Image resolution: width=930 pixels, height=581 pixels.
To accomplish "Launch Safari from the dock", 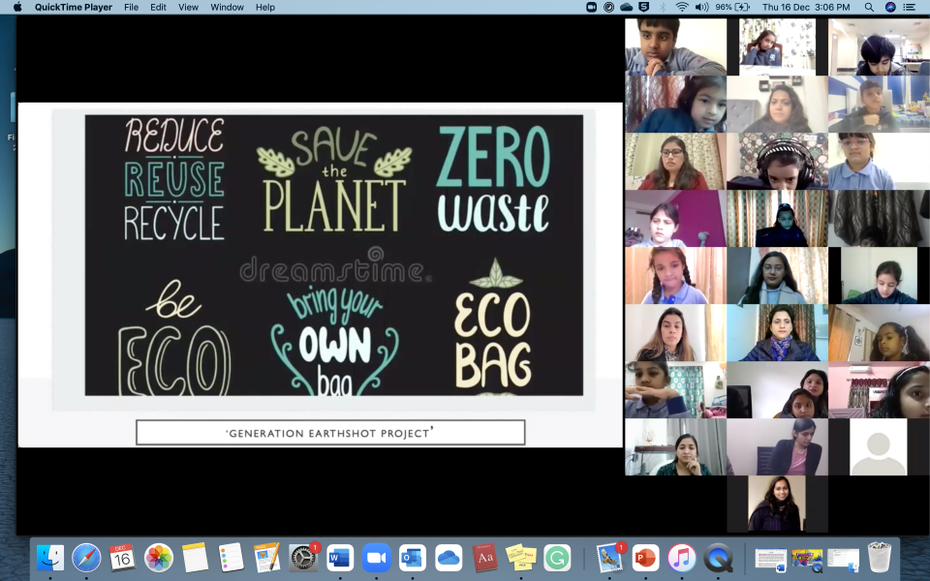I will coord(86,557).
